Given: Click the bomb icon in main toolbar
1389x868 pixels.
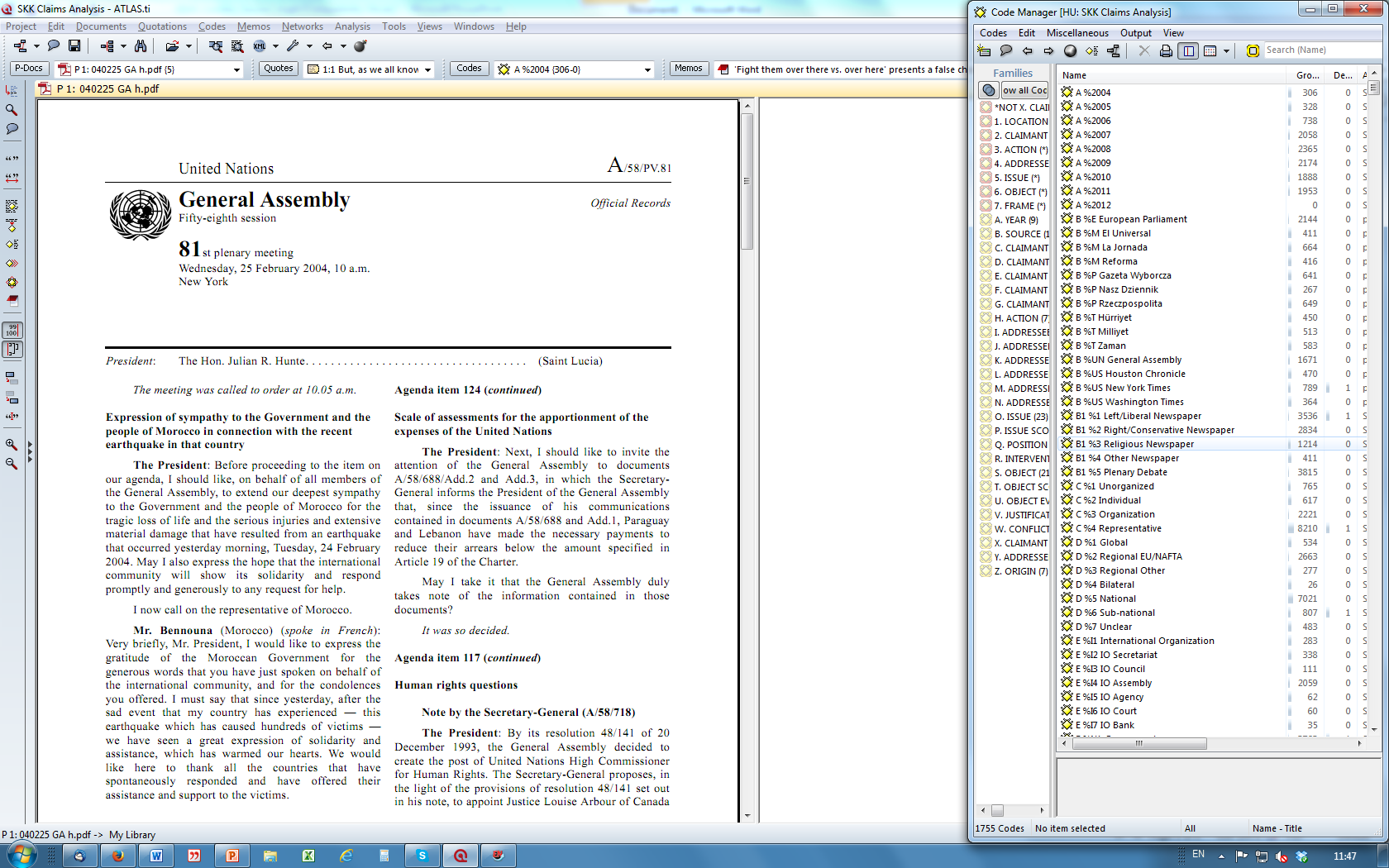Looking at the screenshot, I should pos(360,46).
